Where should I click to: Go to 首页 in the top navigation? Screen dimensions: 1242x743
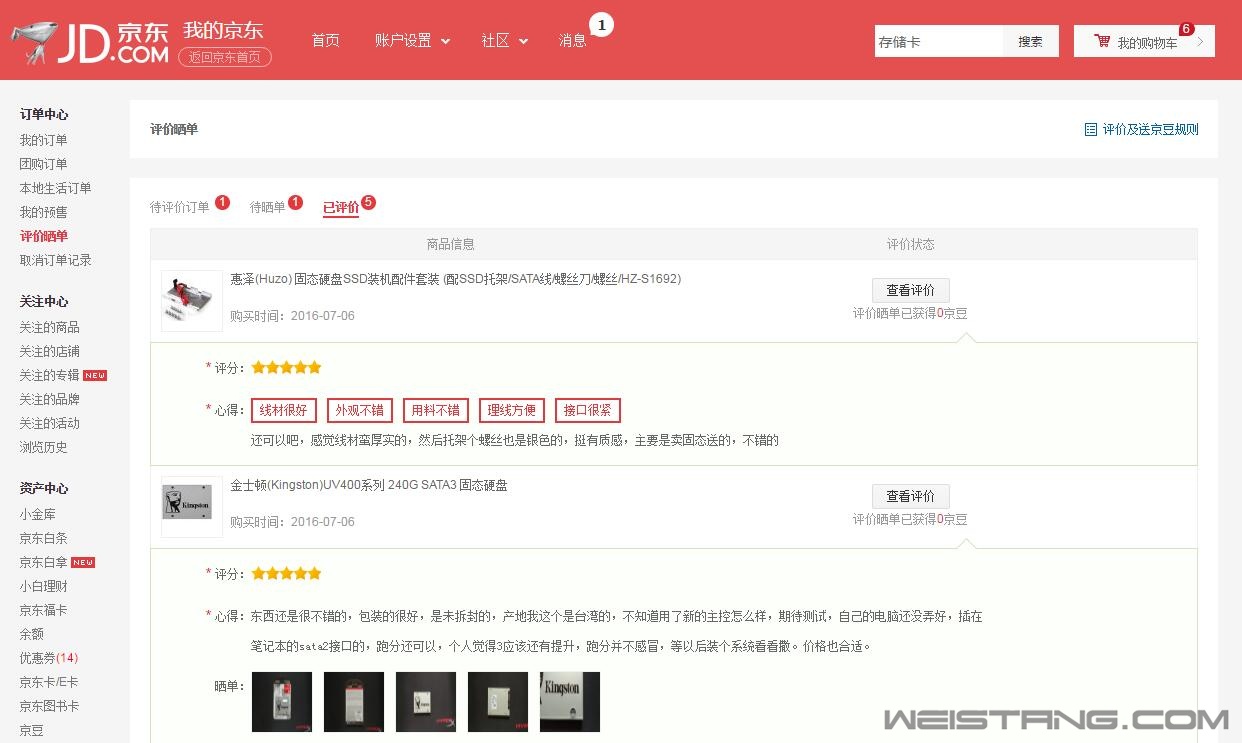pos(325,40)
